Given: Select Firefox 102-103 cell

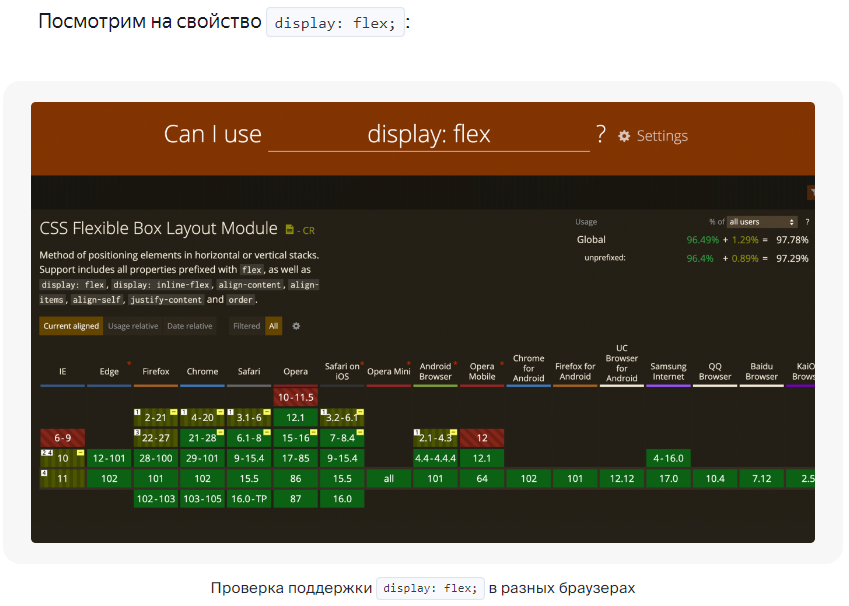Looking at the screenshot, I should click(156, 499).
